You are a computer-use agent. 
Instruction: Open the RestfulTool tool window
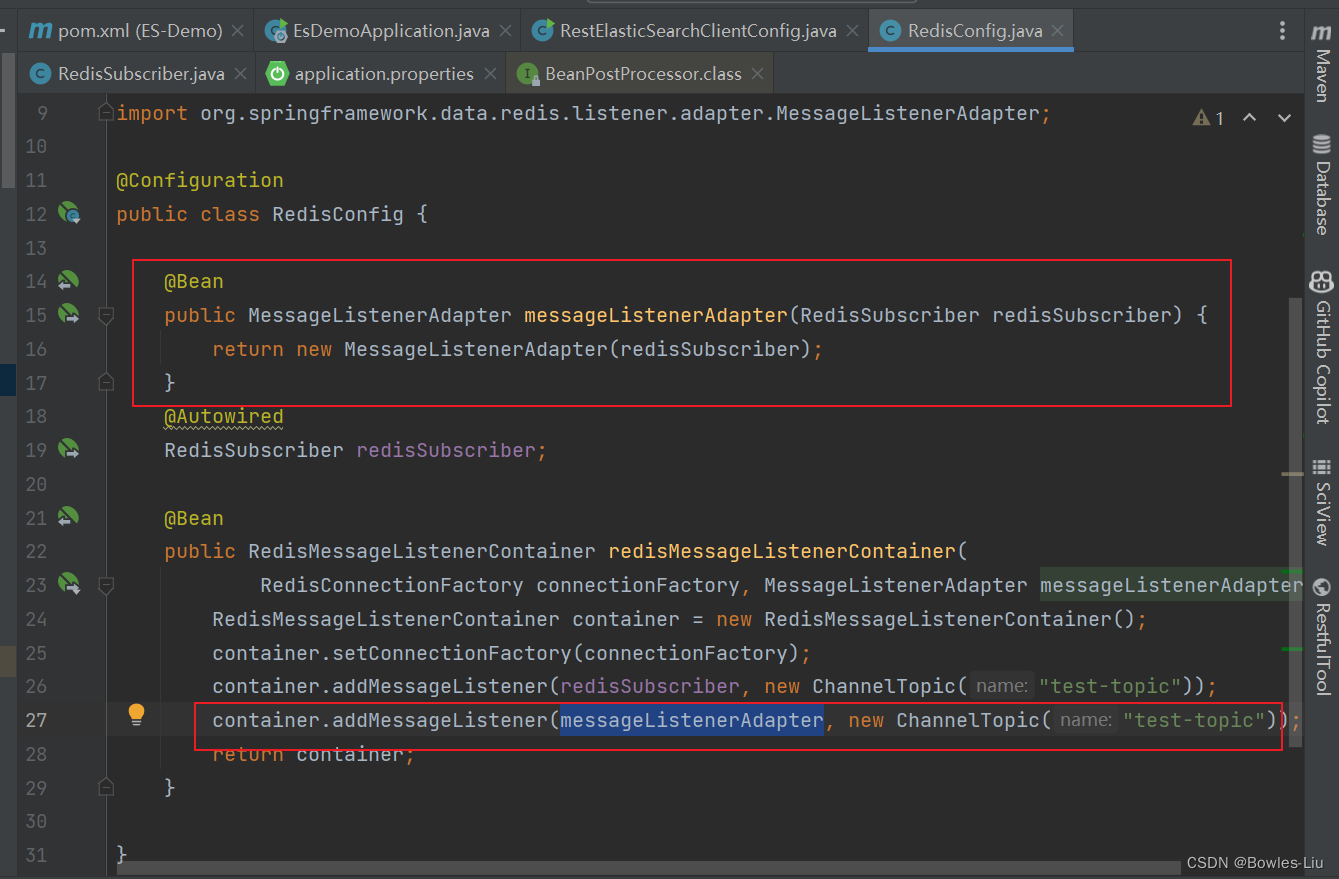pos(1321,636)
